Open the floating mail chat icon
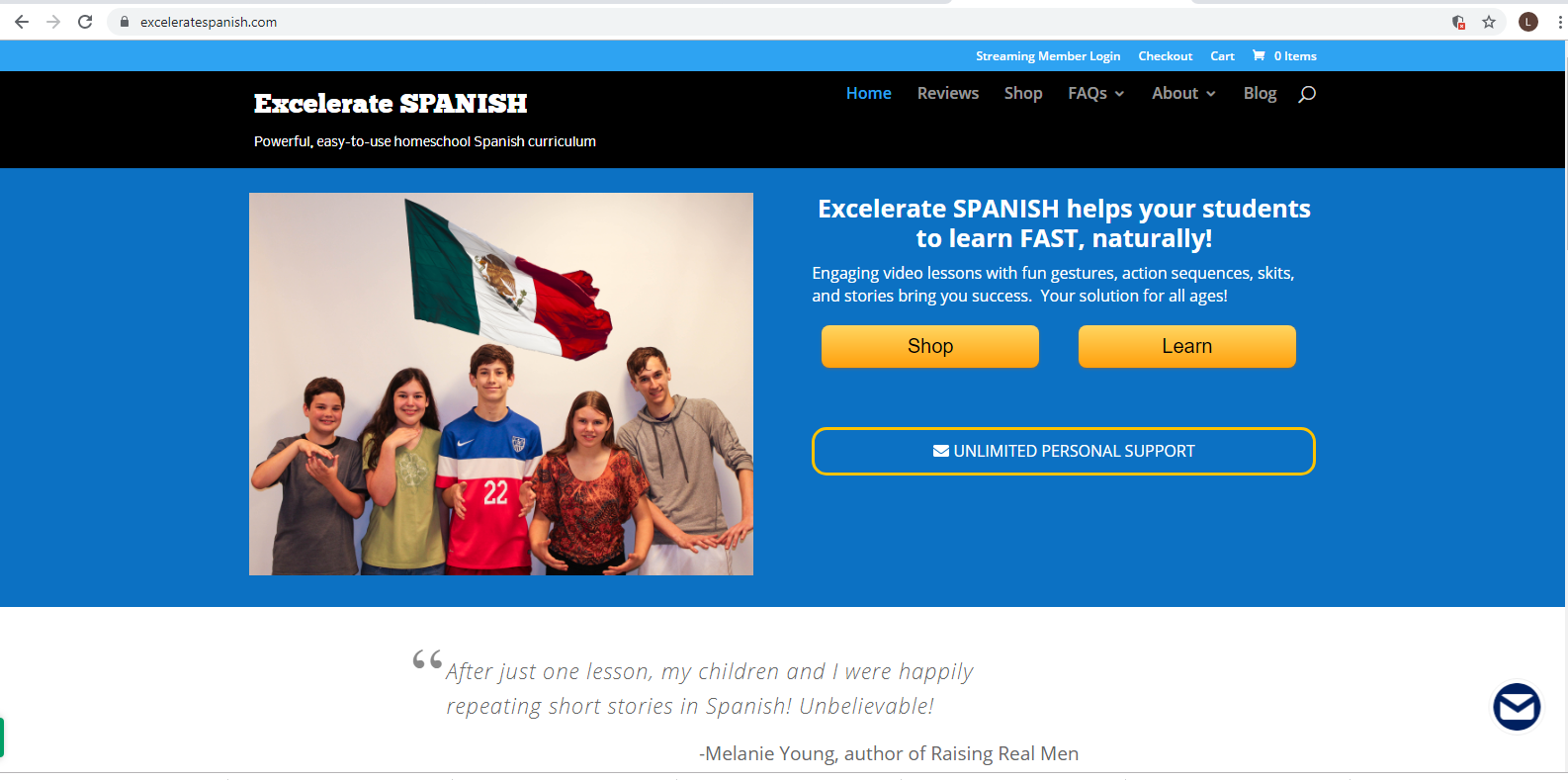 click(1517, 707)
